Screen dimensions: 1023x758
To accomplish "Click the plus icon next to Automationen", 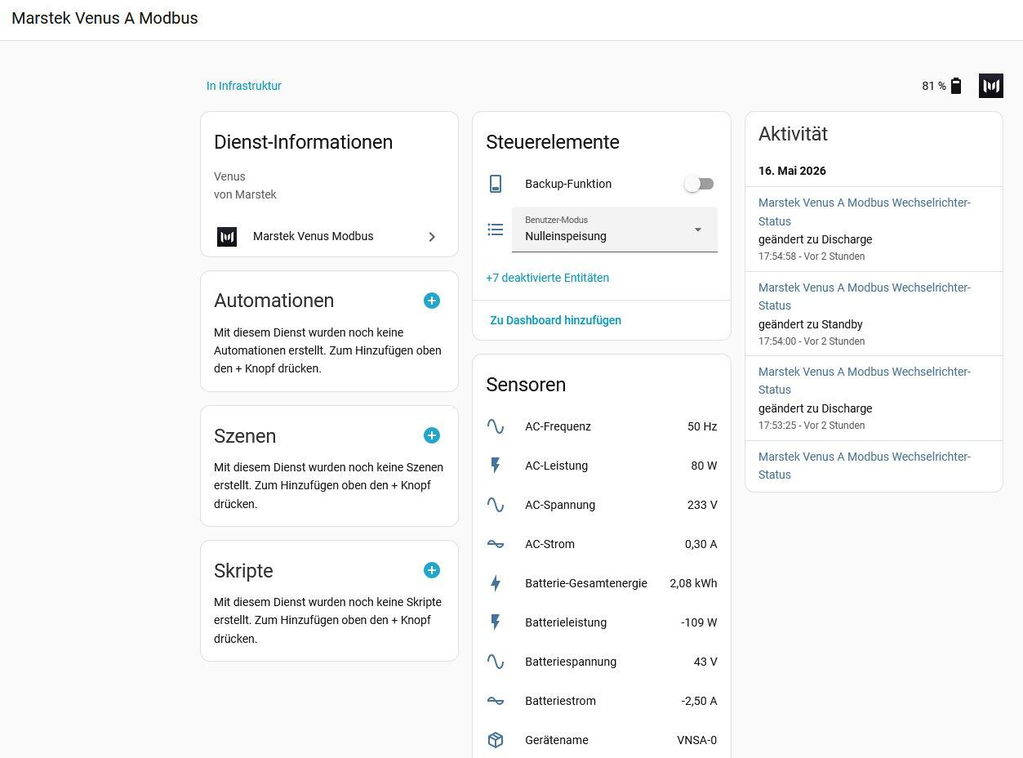I will [x=431, y=301].
